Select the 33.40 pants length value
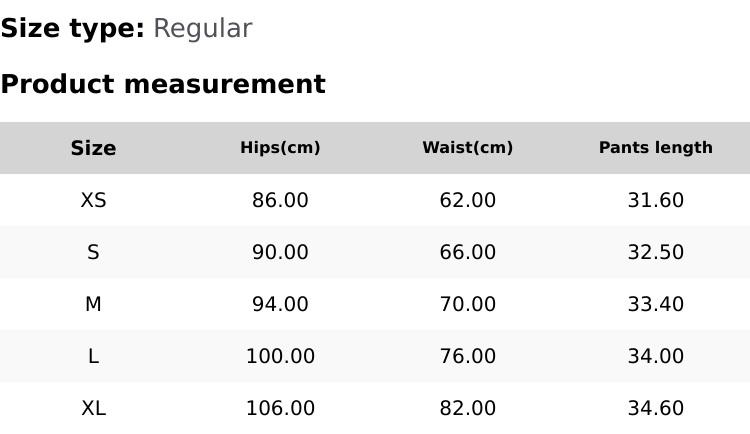 pyautogui.click(x=655, y=305)
